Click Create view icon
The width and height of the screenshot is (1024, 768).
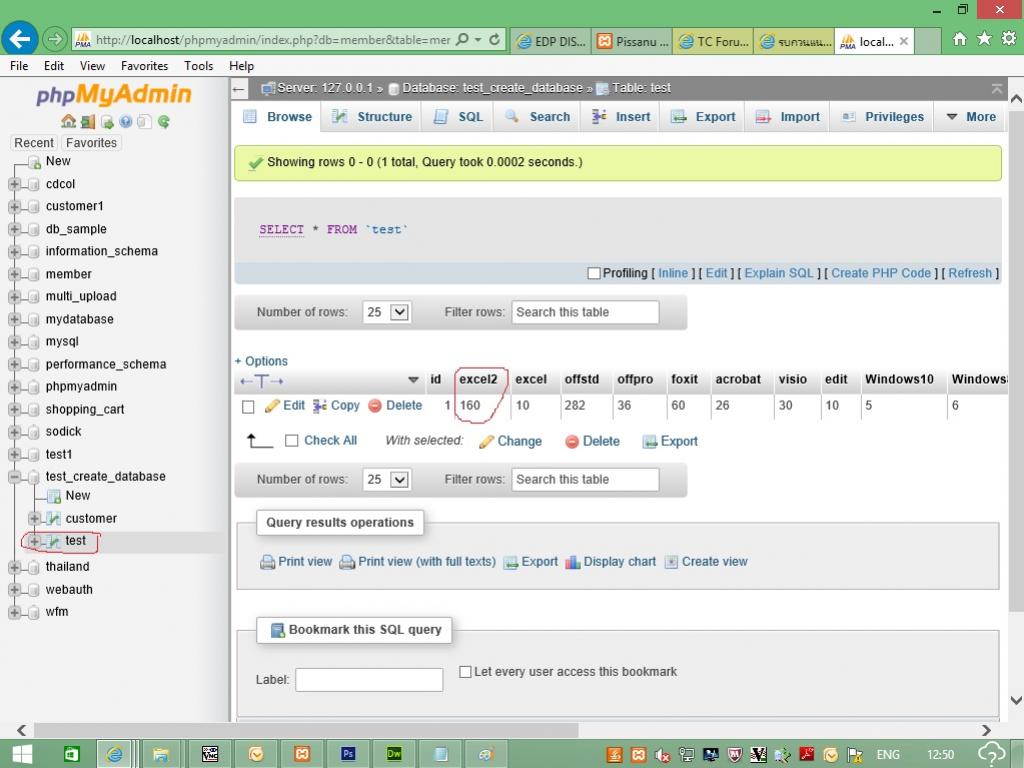coord(671,562)
